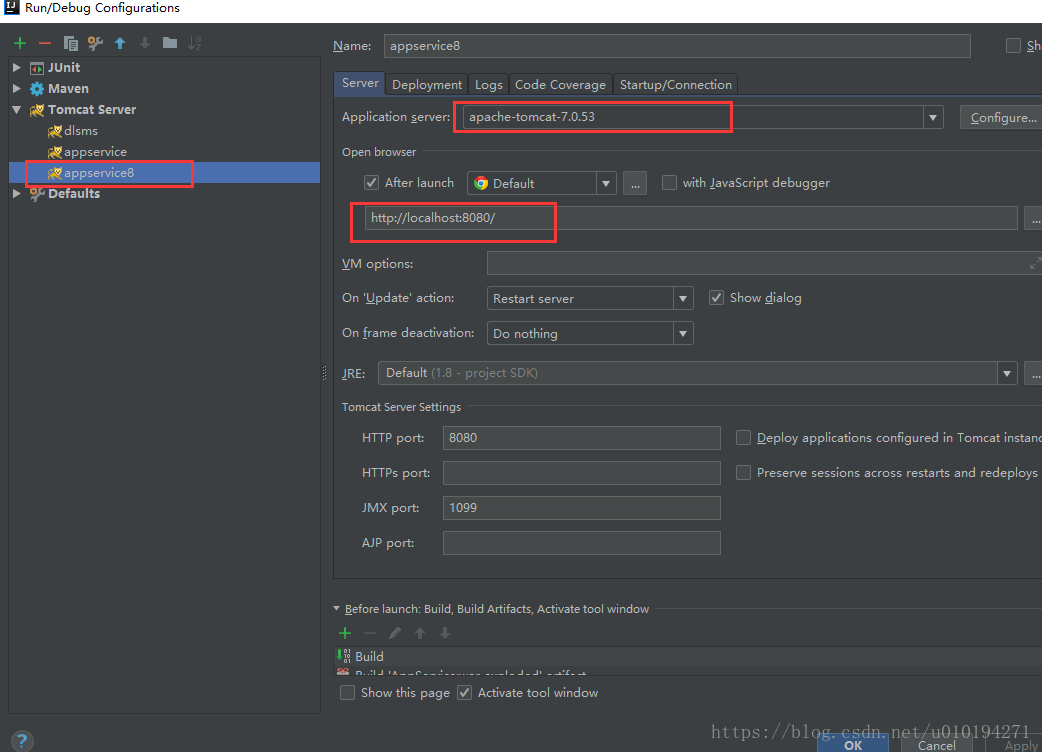
Task: Open Edit defaults wrench icon
Action: 96,43
